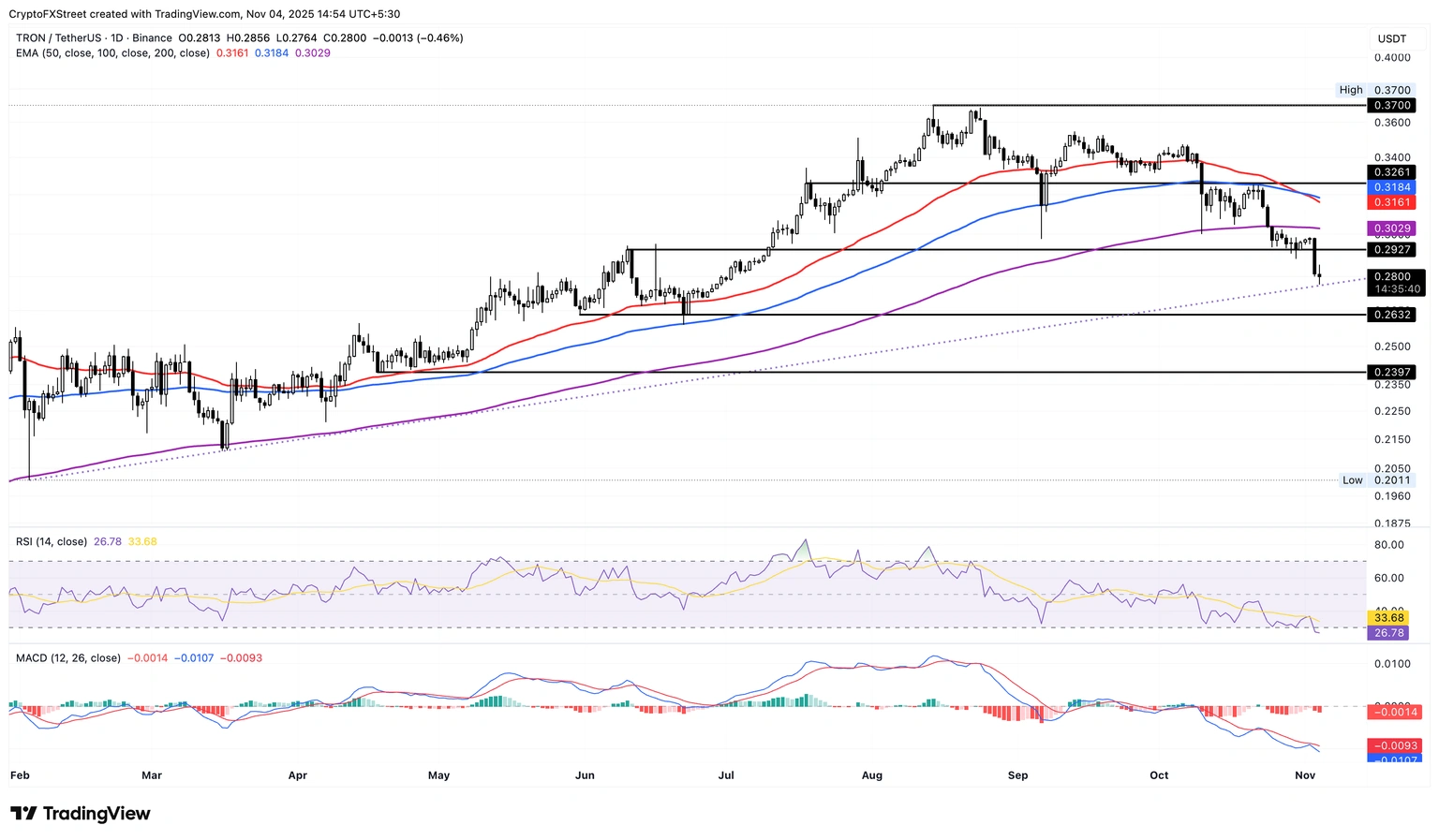The image size is (1439, 840).
Task: Click the purple EMA 200 label 0.3029
Action: coord(1391,228)
